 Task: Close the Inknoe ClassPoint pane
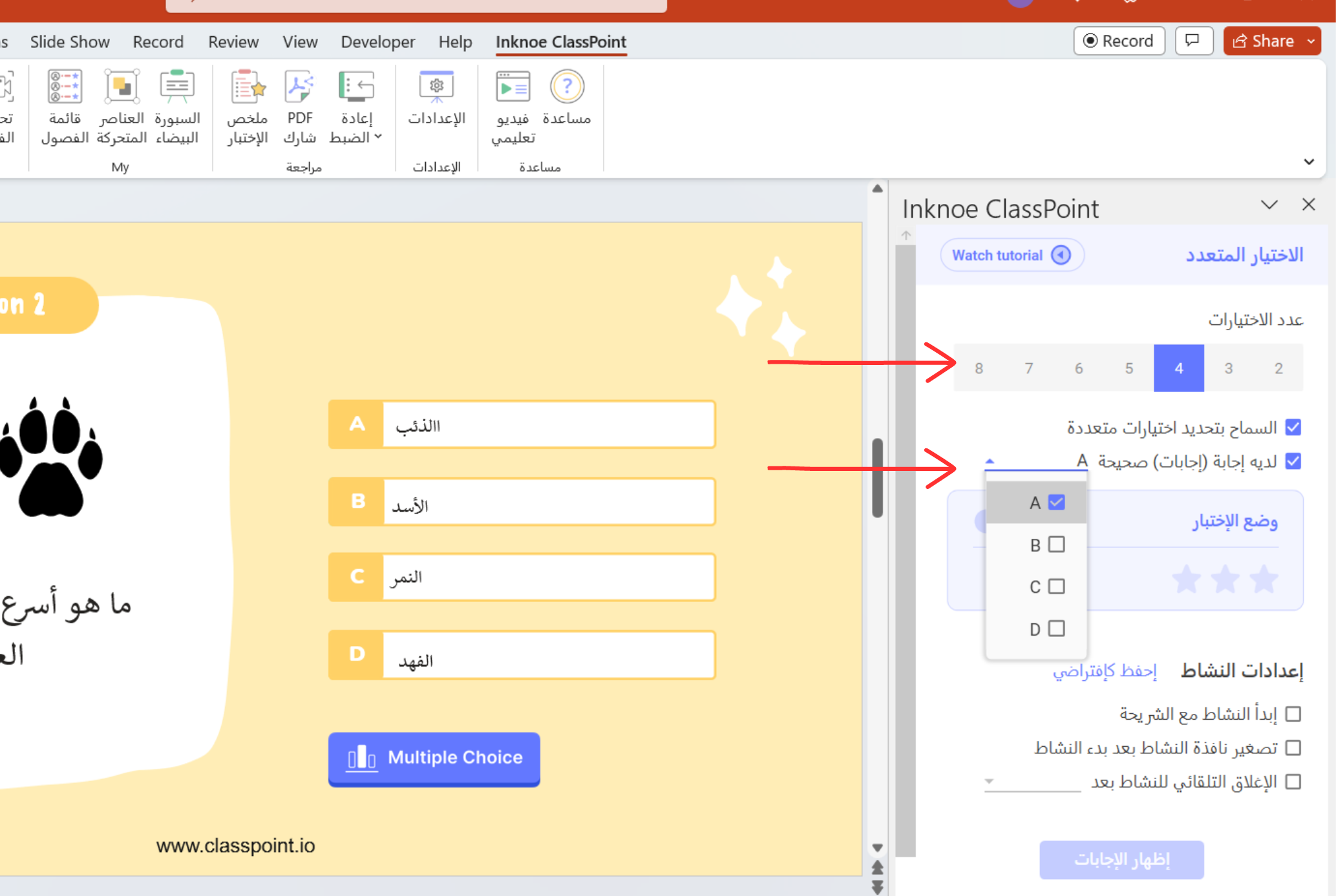pos(1309,205)
